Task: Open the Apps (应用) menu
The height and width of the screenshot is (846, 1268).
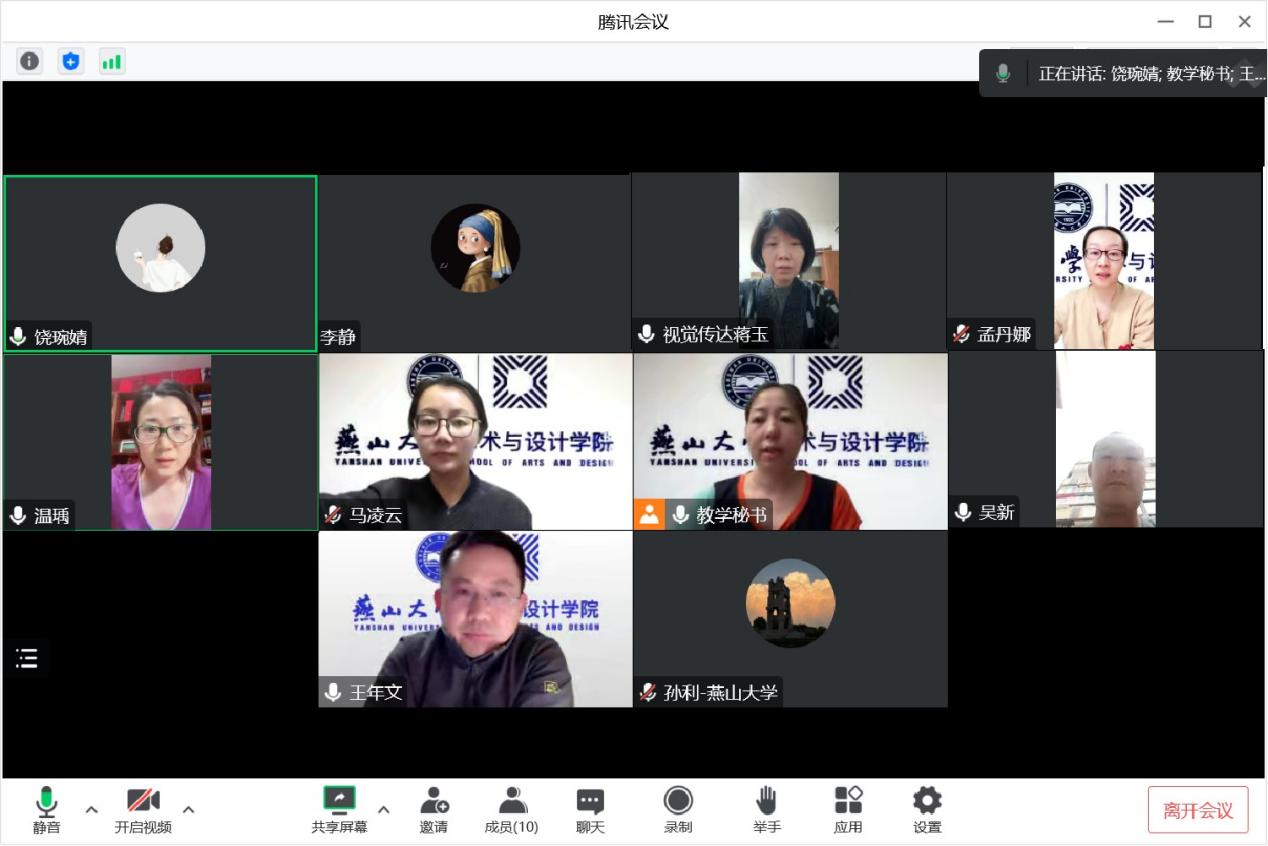Action: coord(848,809)
